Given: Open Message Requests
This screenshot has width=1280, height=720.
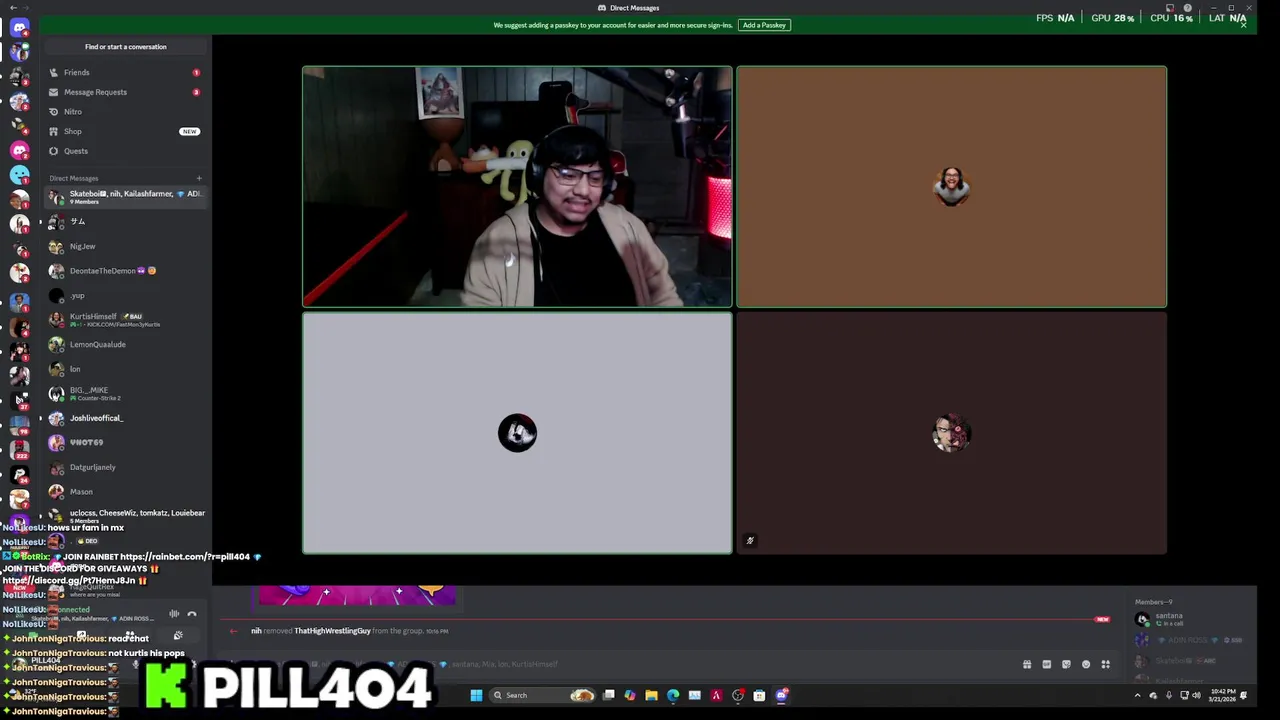Looking at the screenshot, I should [x=125, y=92].
